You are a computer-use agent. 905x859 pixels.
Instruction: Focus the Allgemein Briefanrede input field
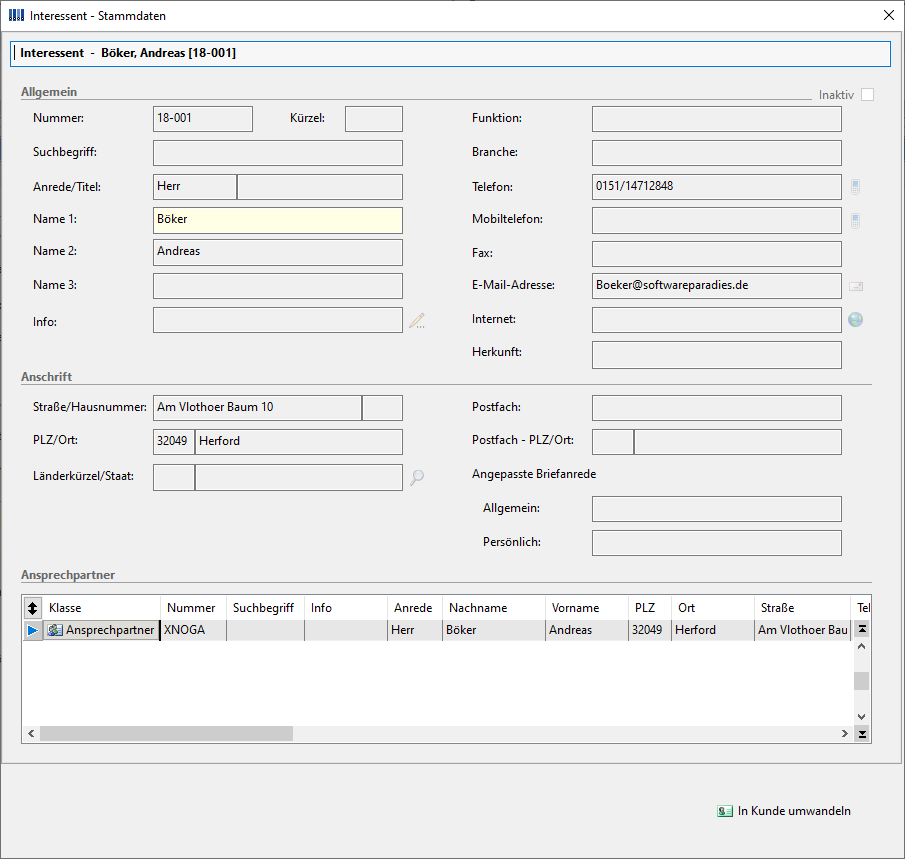[717, 509]
